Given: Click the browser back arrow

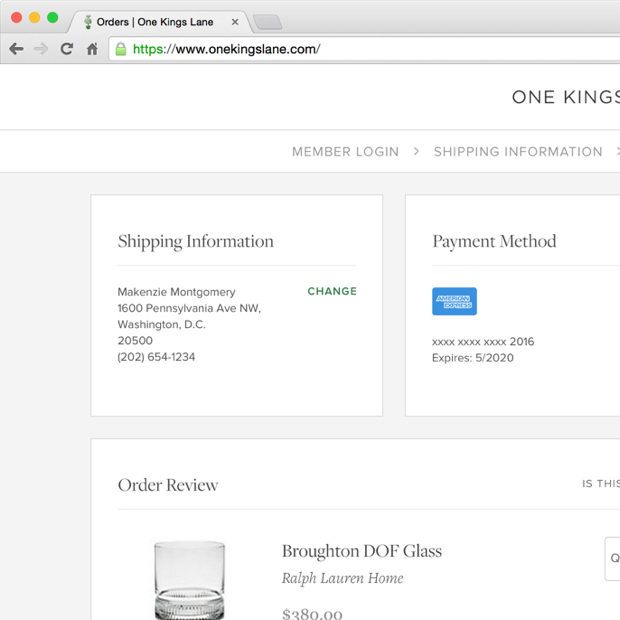Looking at the screenshot, I should [16, 49].
